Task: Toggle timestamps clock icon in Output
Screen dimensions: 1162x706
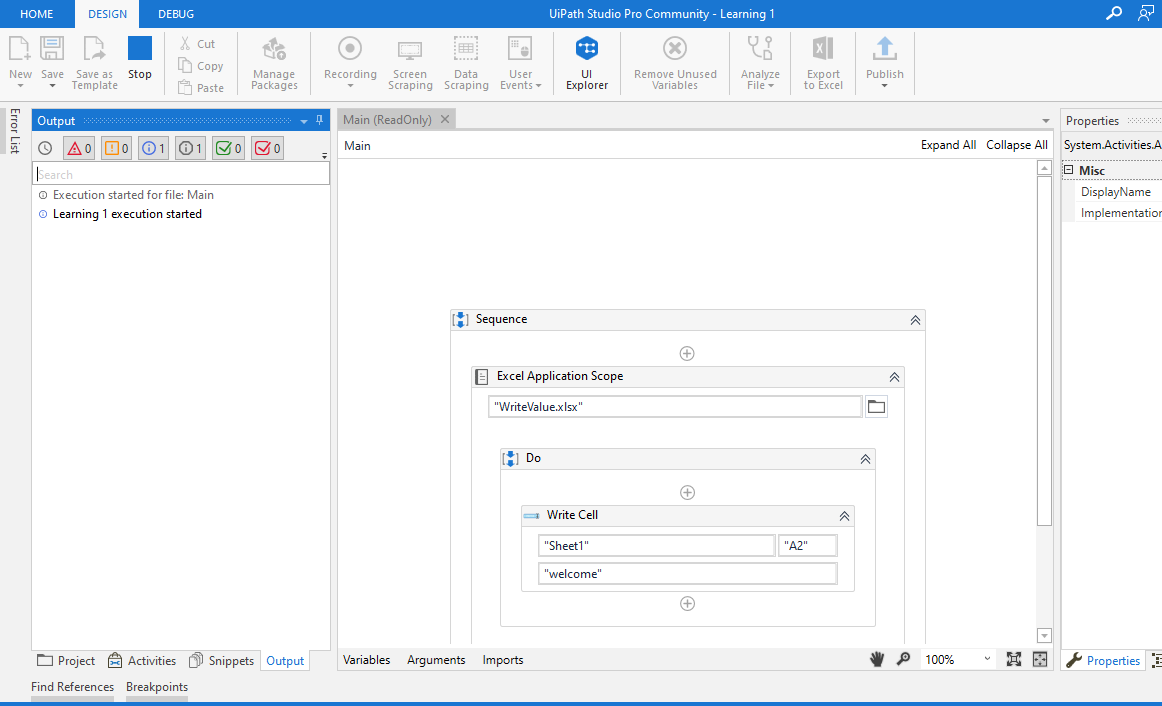Action: click(45, 148)
